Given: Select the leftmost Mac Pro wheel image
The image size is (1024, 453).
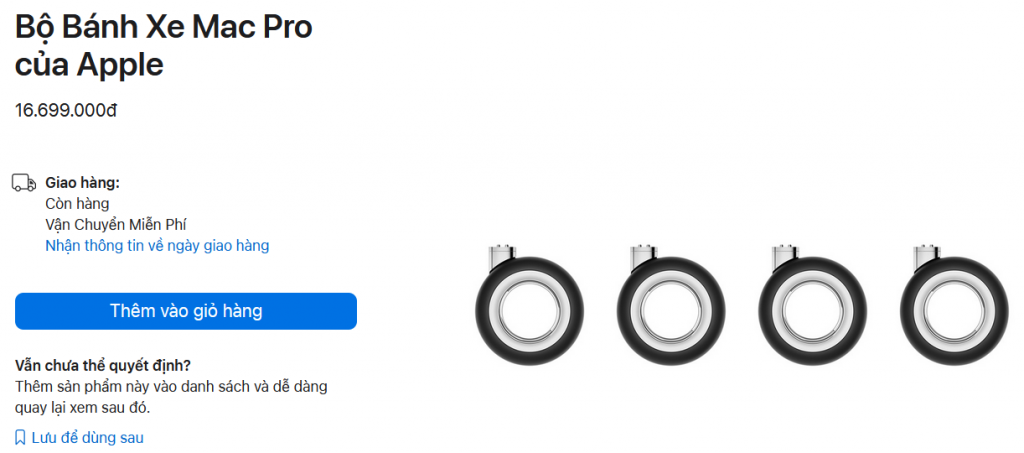Looking at the screenshot, I should point(529,305).
